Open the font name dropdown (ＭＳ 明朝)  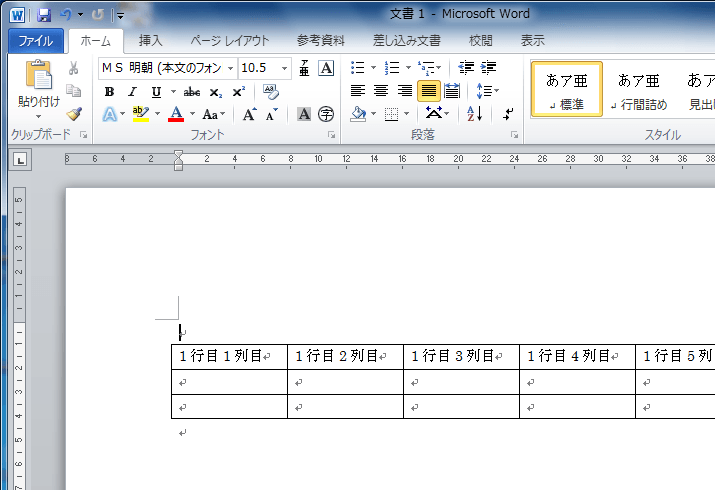point(231,68)
